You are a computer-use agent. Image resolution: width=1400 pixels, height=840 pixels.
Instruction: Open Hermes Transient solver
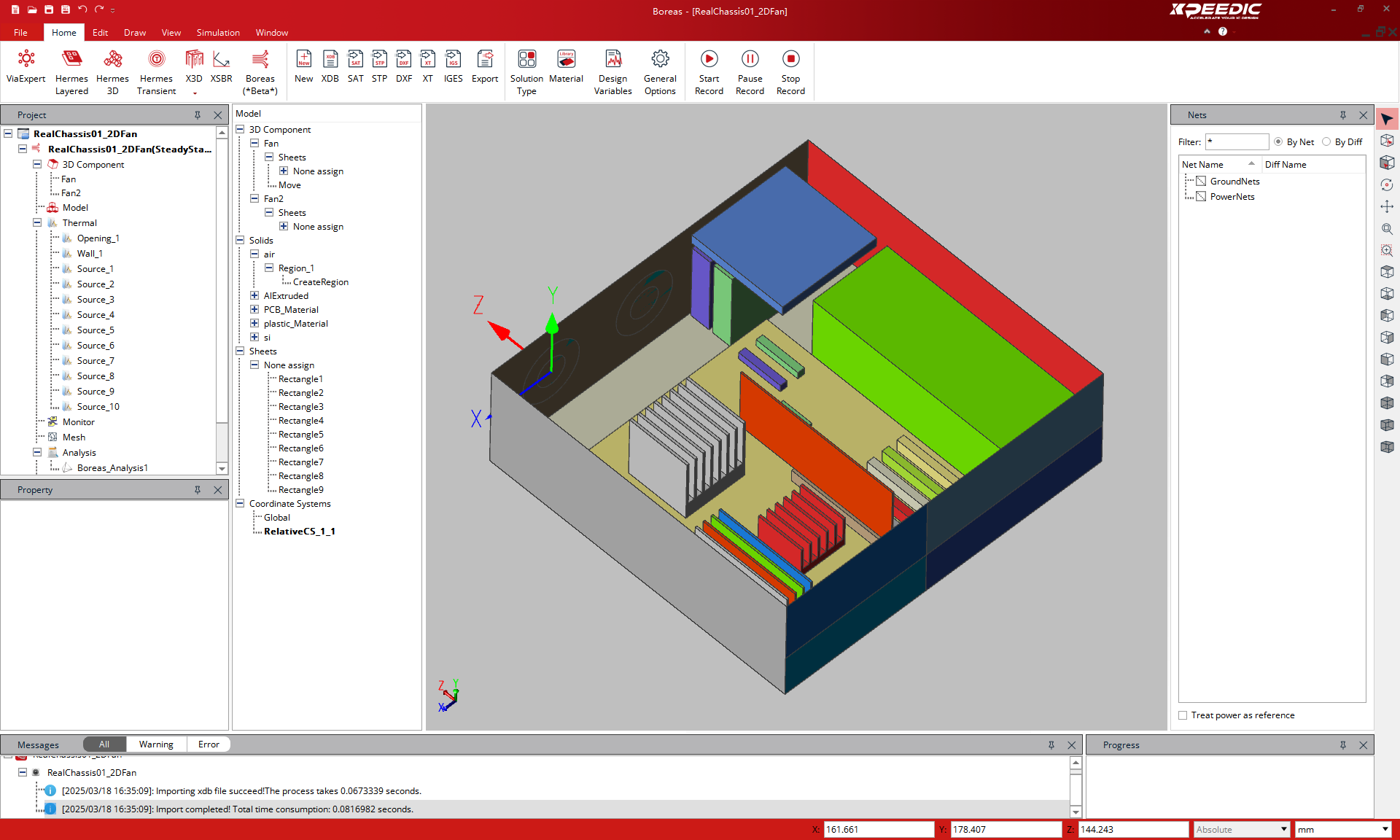pyautogui.click(x=156, y=72)
